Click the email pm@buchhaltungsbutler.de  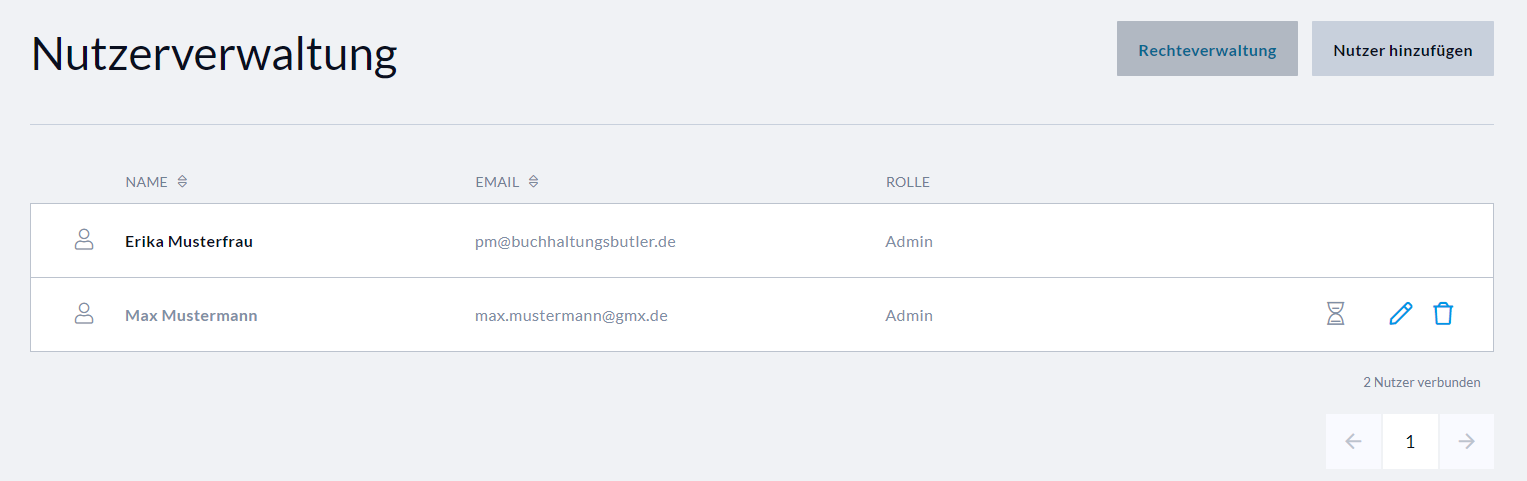click(575, 241)
